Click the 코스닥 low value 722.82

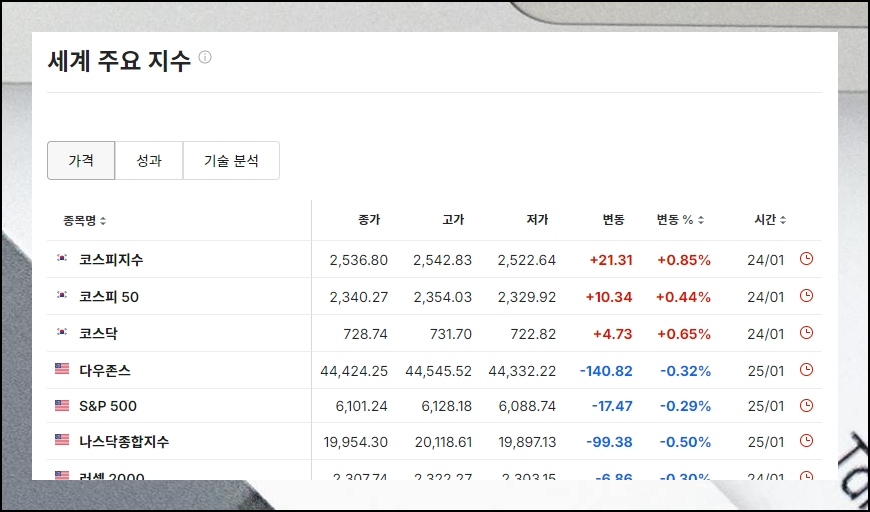tap(533, 334)
